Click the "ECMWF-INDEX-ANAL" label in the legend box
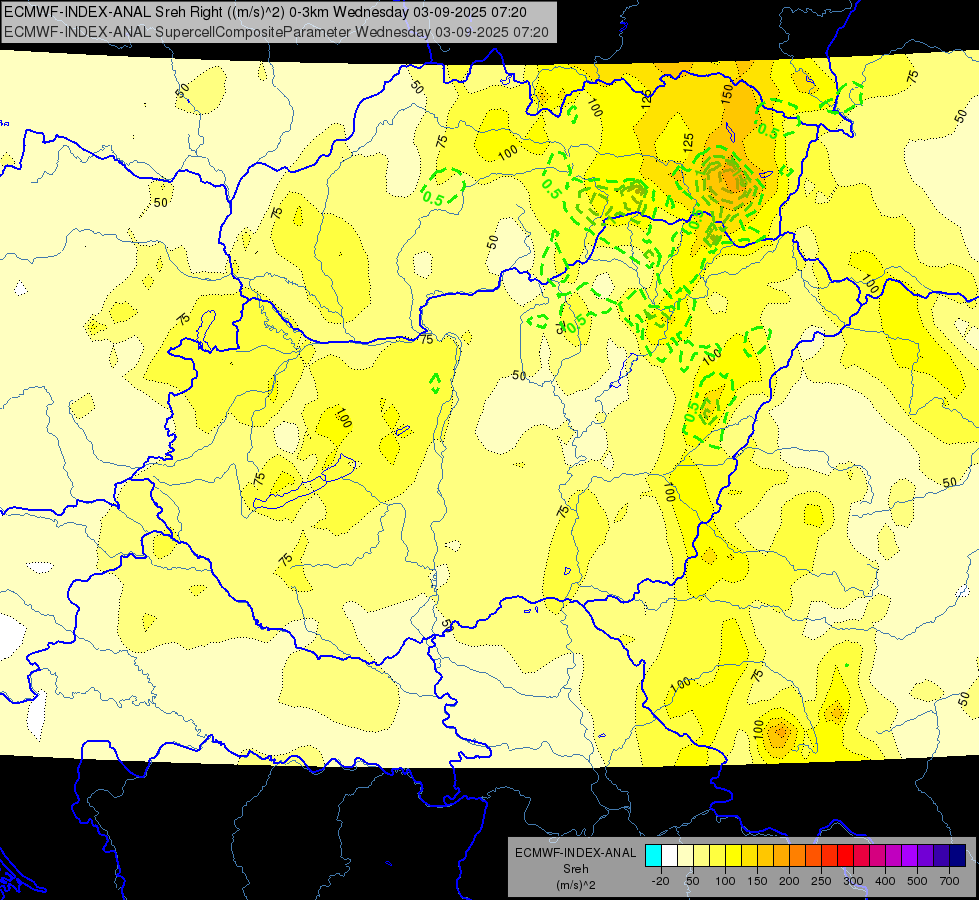This screenshot has height=900, width=979. click(x=576, y=853)
